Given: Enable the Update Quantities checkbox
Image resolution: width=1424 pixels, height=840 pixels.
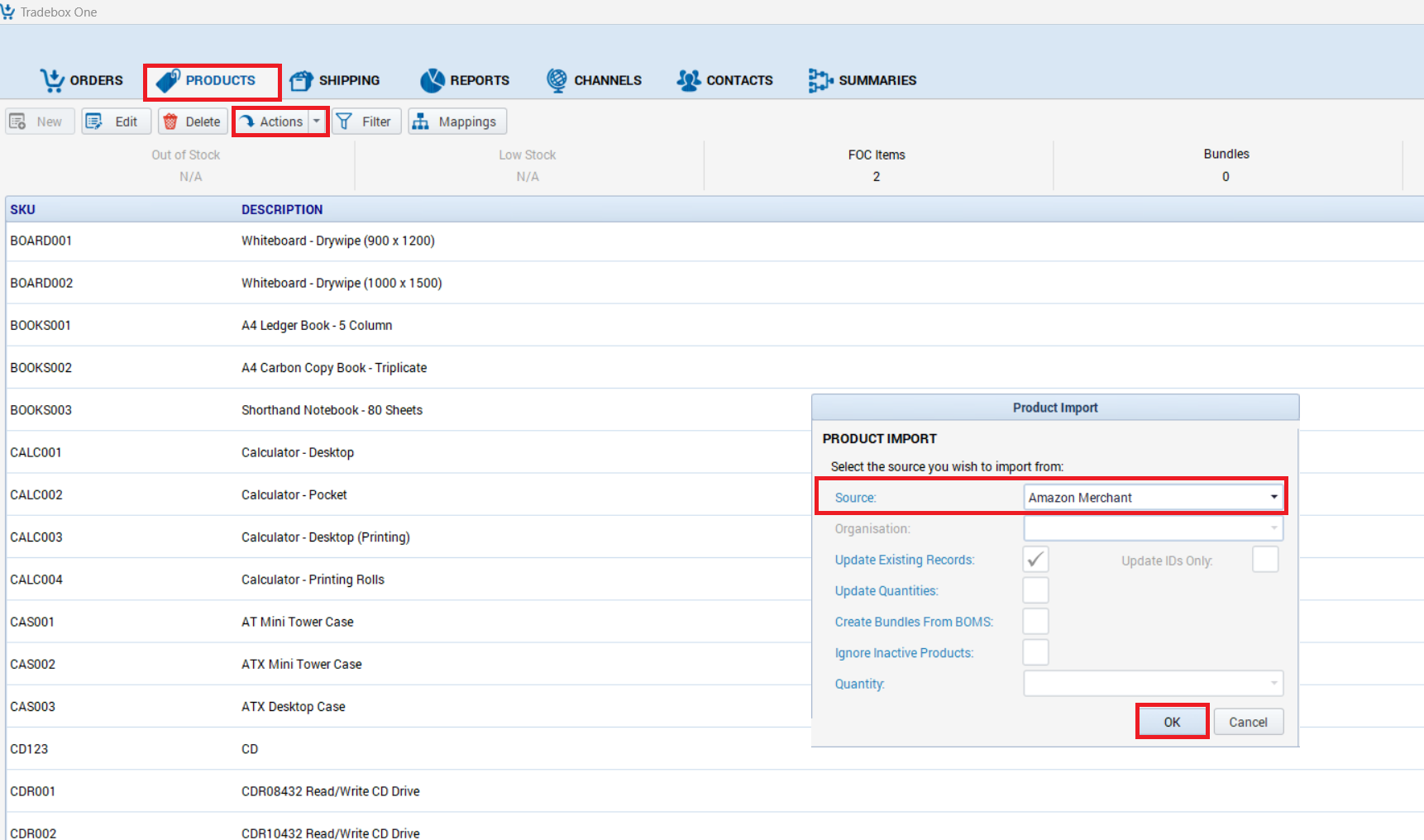Looking at the screenshot, I should point(1035,590).
